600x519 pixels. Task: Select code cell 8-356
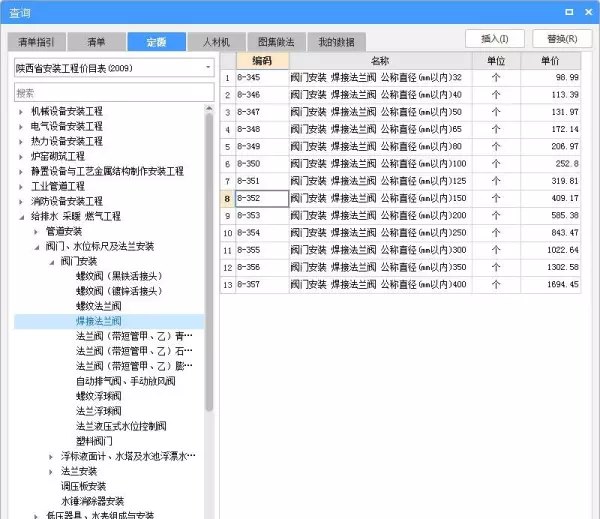point(262,267)
